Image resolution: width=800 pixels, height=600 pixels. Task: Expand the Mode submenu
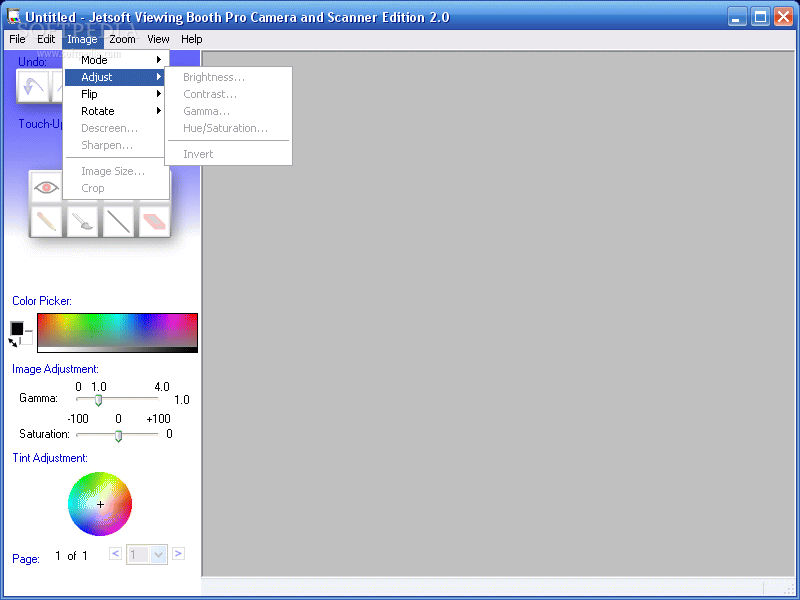[x=116, y=60]
